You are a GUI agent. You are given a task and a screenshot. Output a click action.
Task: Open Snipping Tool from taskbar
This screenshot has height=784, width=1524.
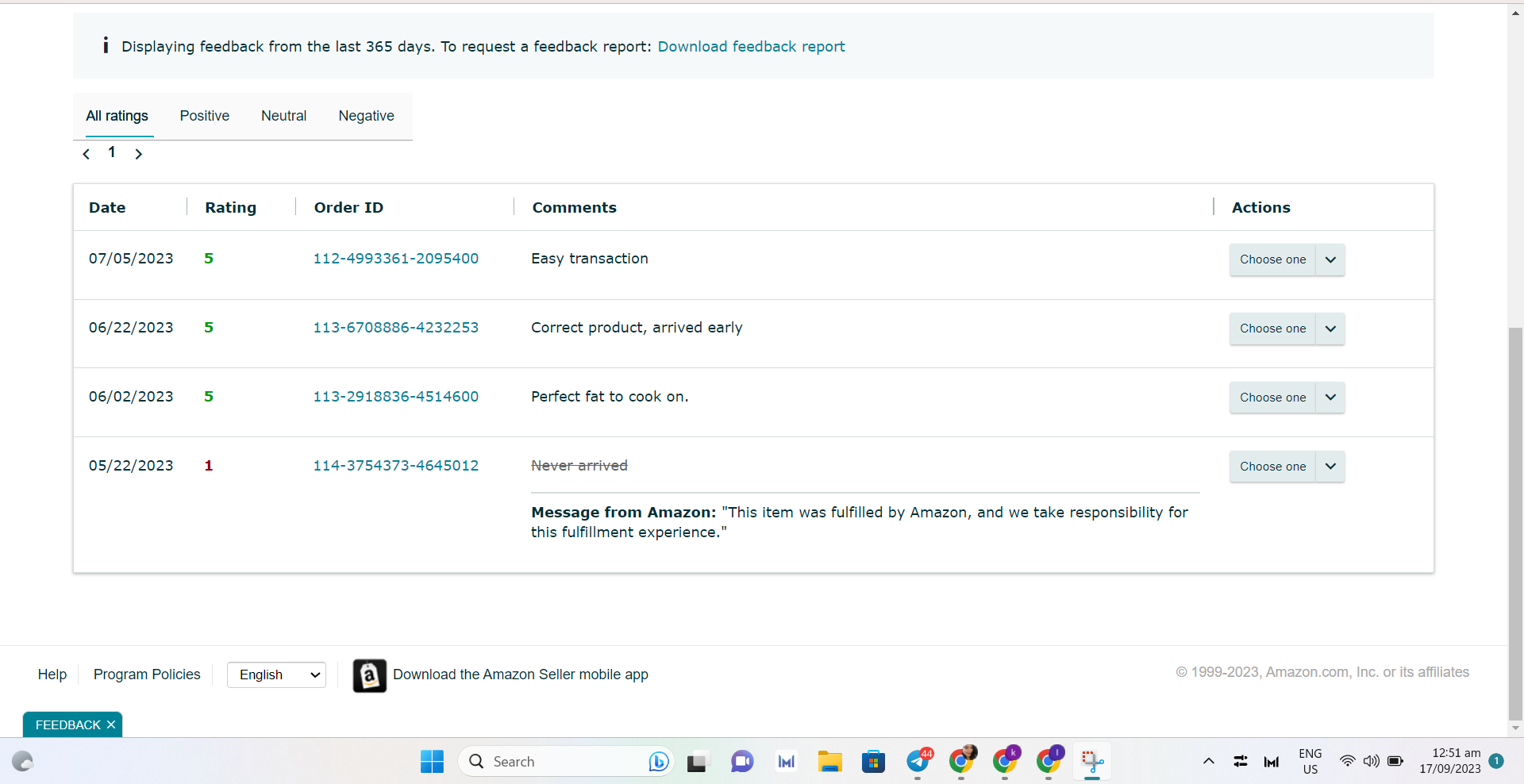point(1092,762)
